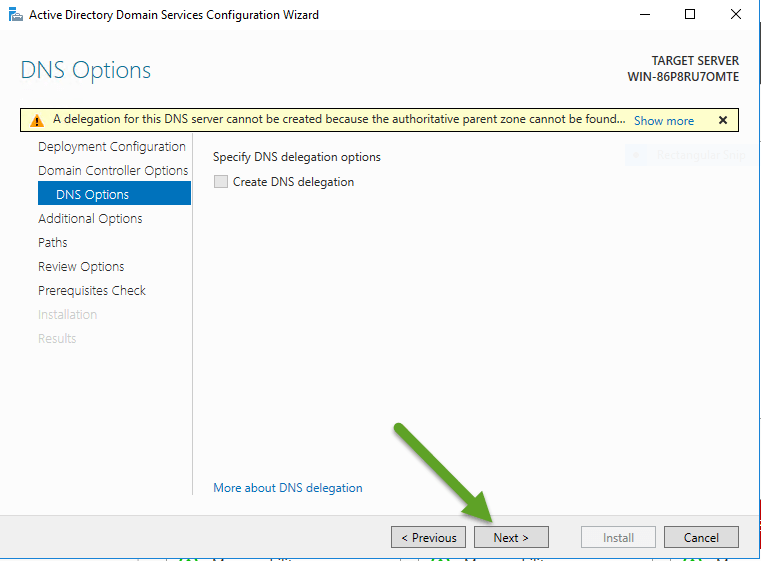Toggle the Create DNS delegation checkbox

(221, 182)
